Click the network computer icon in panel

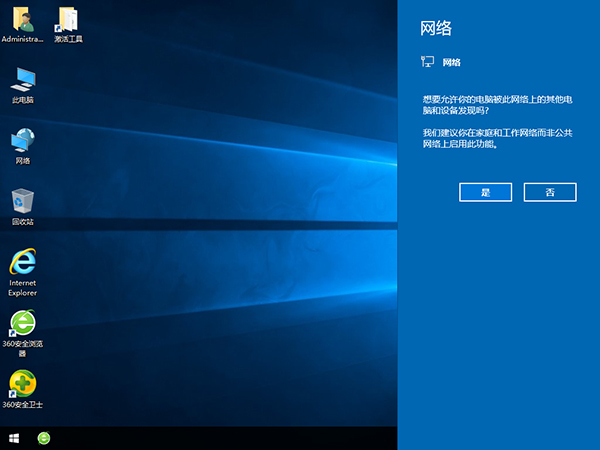428,62
